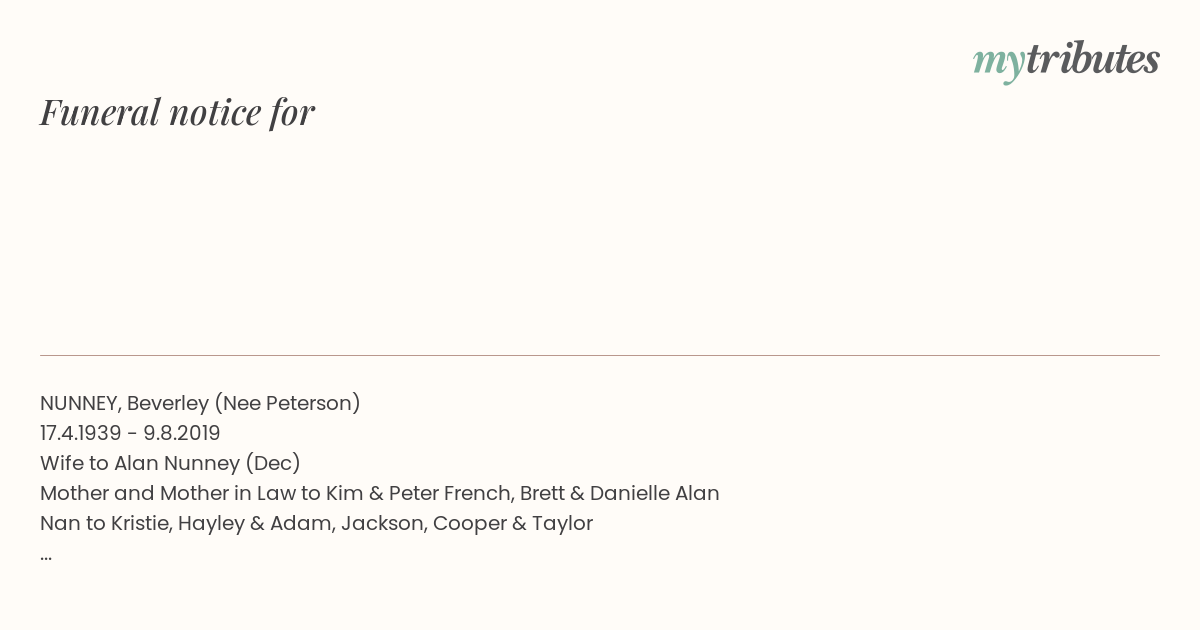
Task: Click the dates line "17.4.1939 - 9.8.2019"
Action: click(130, 433)
